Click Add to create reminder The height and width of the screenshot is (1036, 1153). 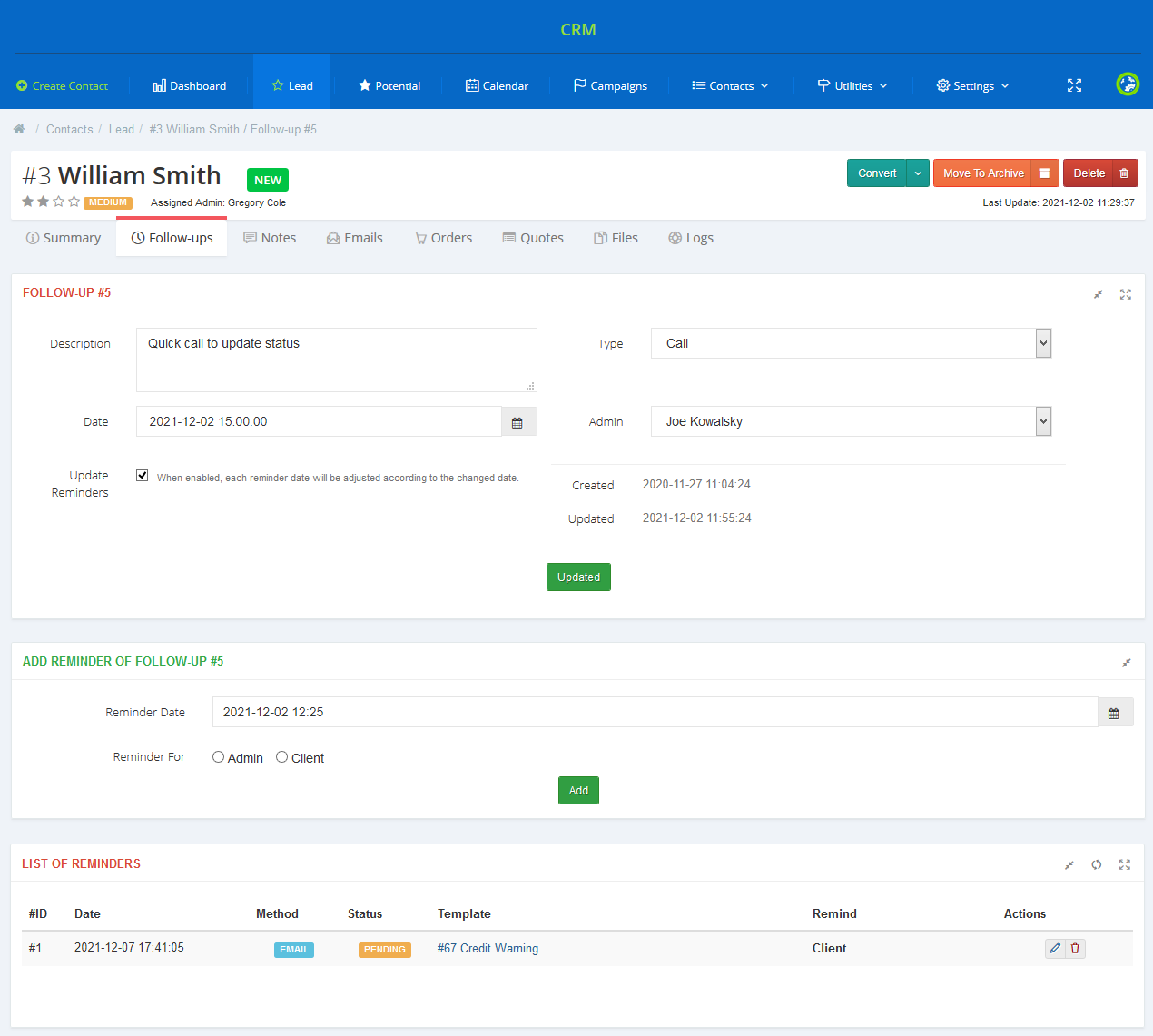(x=578, y=791)
